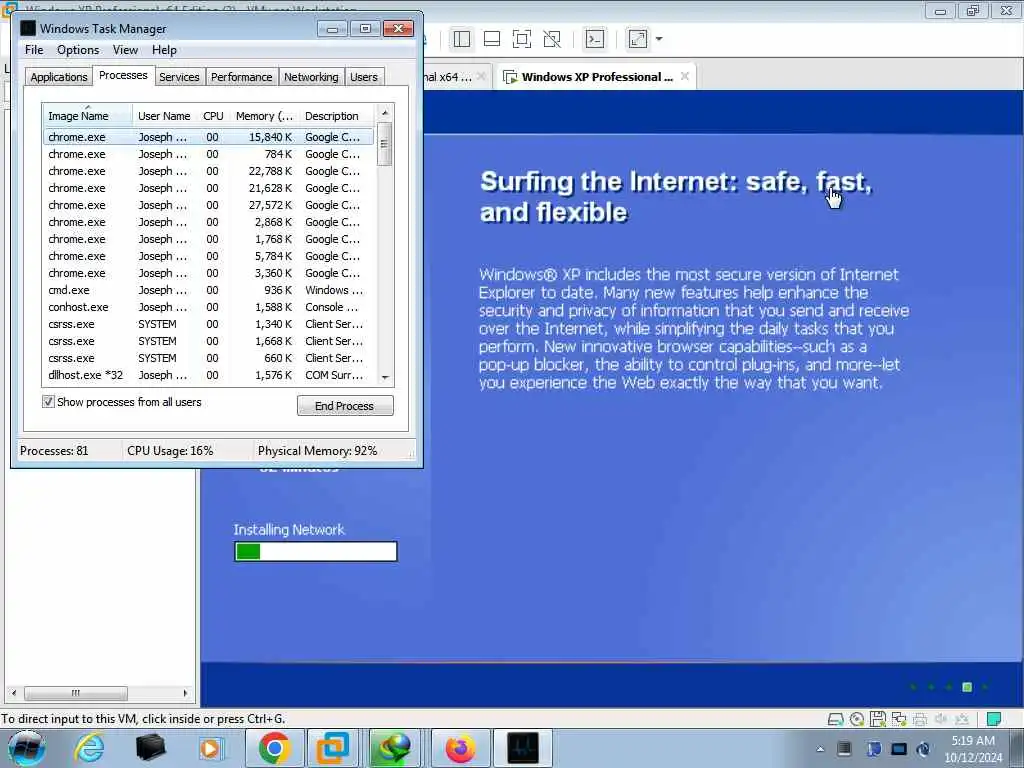Open the stretch guest dropdown arrow
Viewport: 1024px width, 768px height.
click(x=659, y=39)
